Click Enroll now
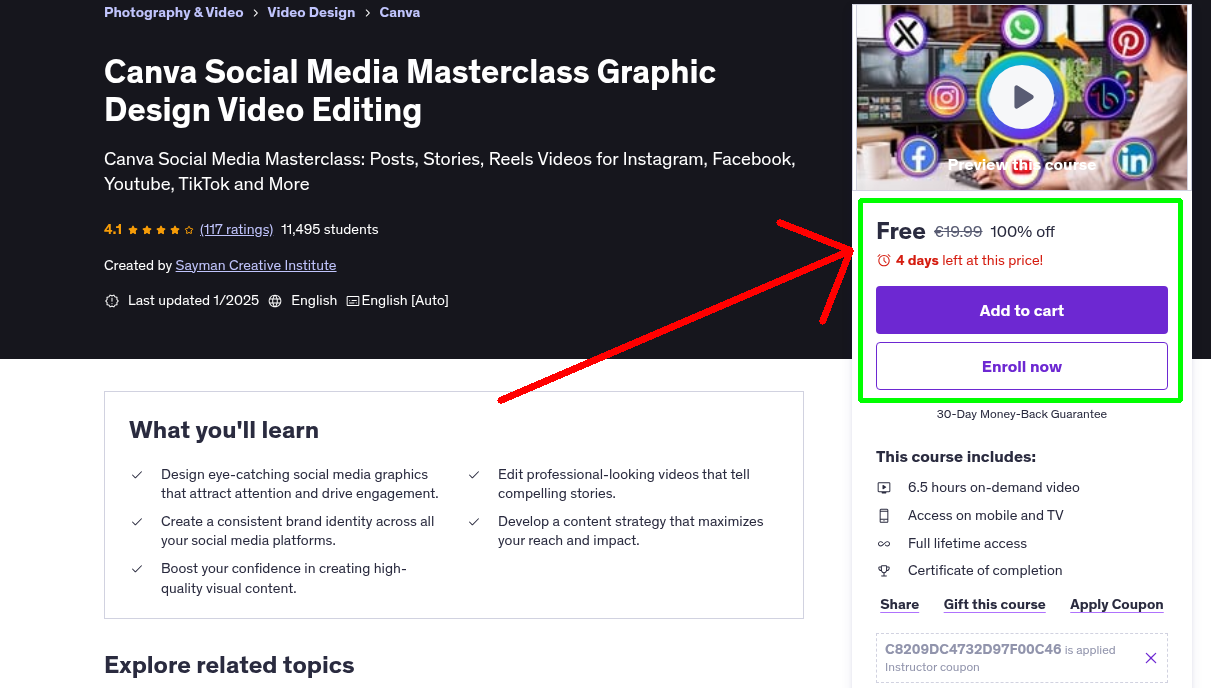Viewport: 1211px width, 688px height. [1022, 366]
